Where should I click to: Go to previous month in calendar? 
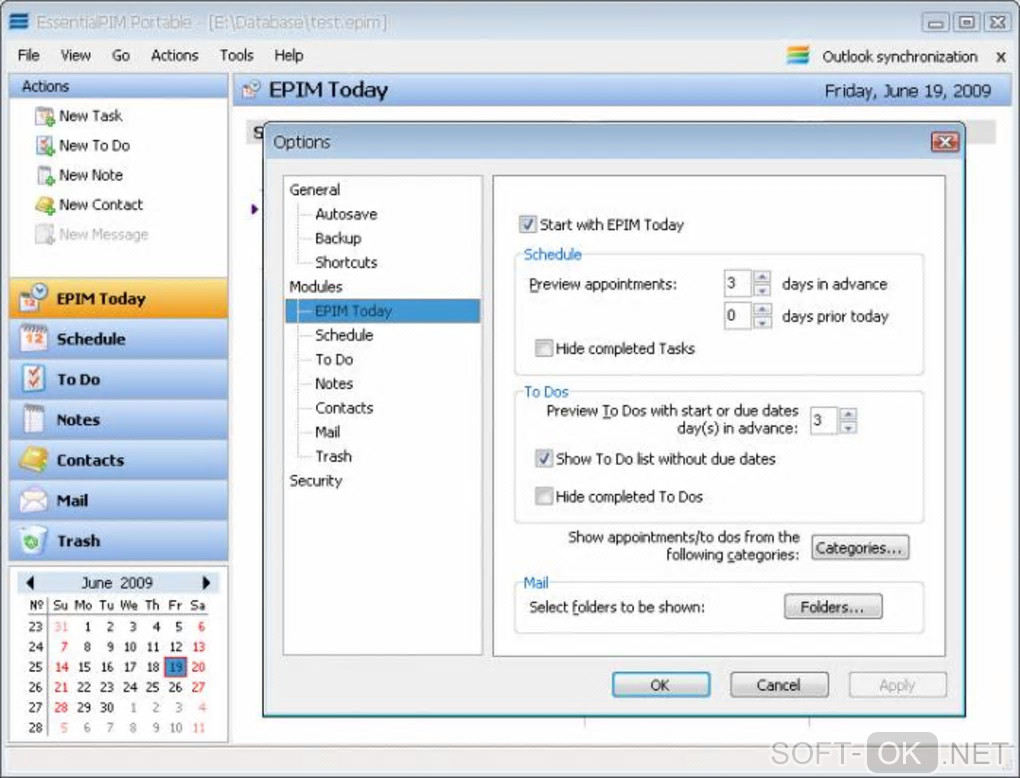(30, 583)
